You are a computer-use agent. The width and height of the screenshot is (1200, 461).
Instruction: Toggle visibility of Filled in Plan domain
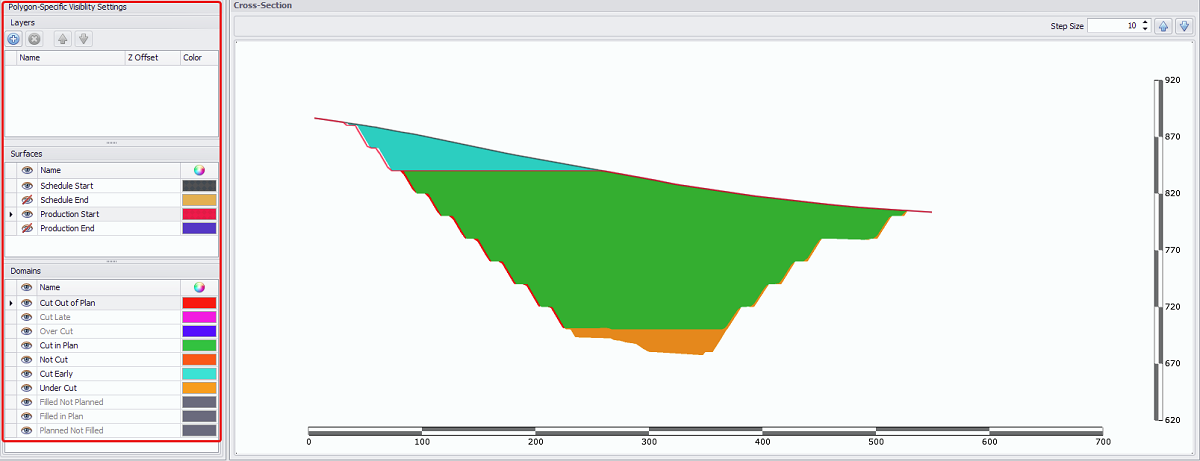[x=27, y=416]
